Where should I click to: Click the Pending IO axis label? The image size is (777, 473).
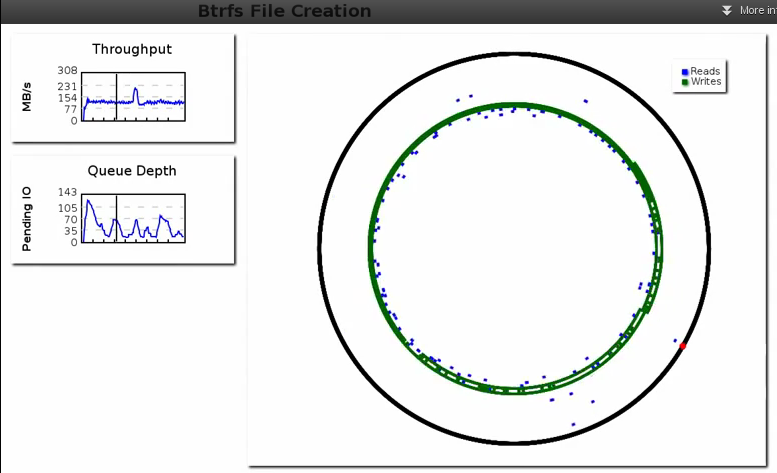point(26,218)
